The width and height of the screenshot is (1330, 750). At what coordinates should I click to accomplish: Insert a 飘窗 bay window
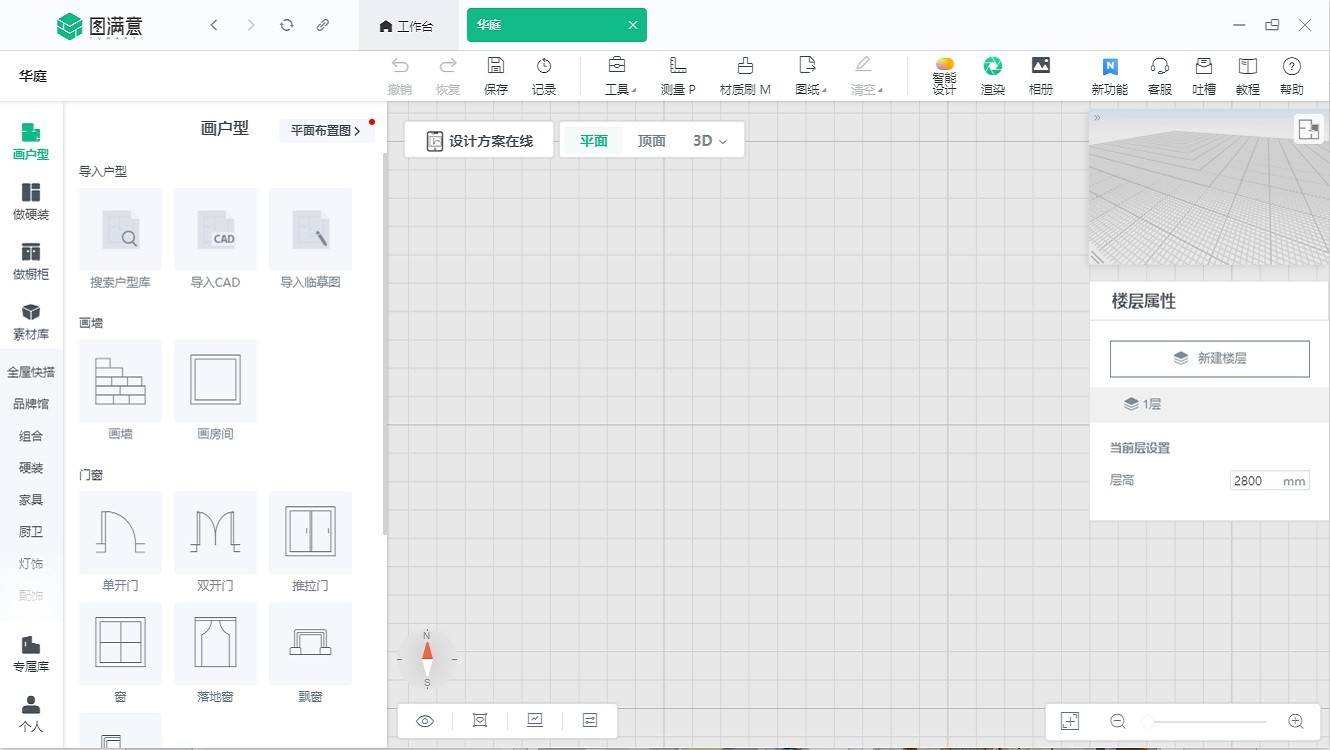[310, 643]
